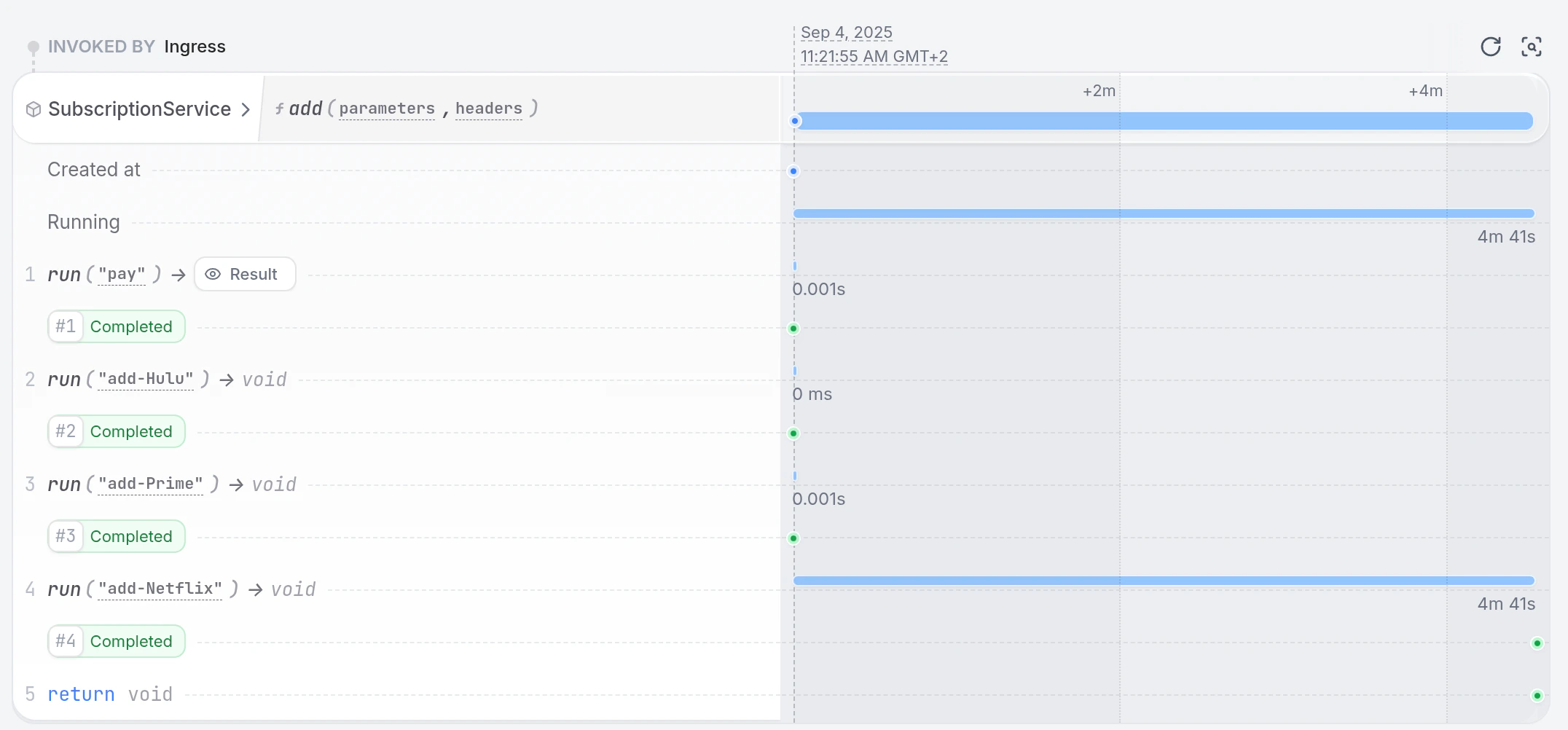Click the green dot for #2 Completed
1568x730 pixels.
click(x=793, y=433)
